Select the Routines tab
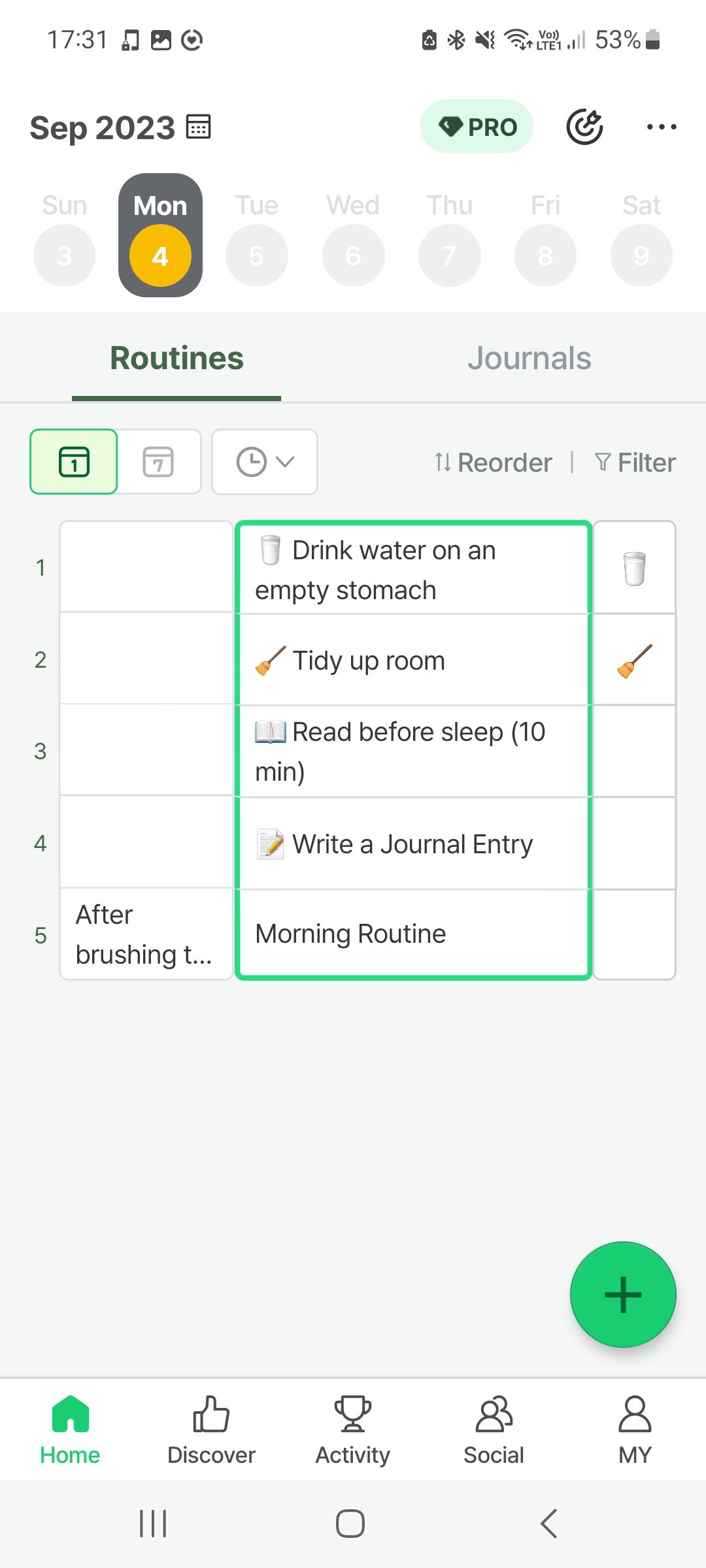Image resolution: width=706 pixels, height=1568 pixels. 176,358
